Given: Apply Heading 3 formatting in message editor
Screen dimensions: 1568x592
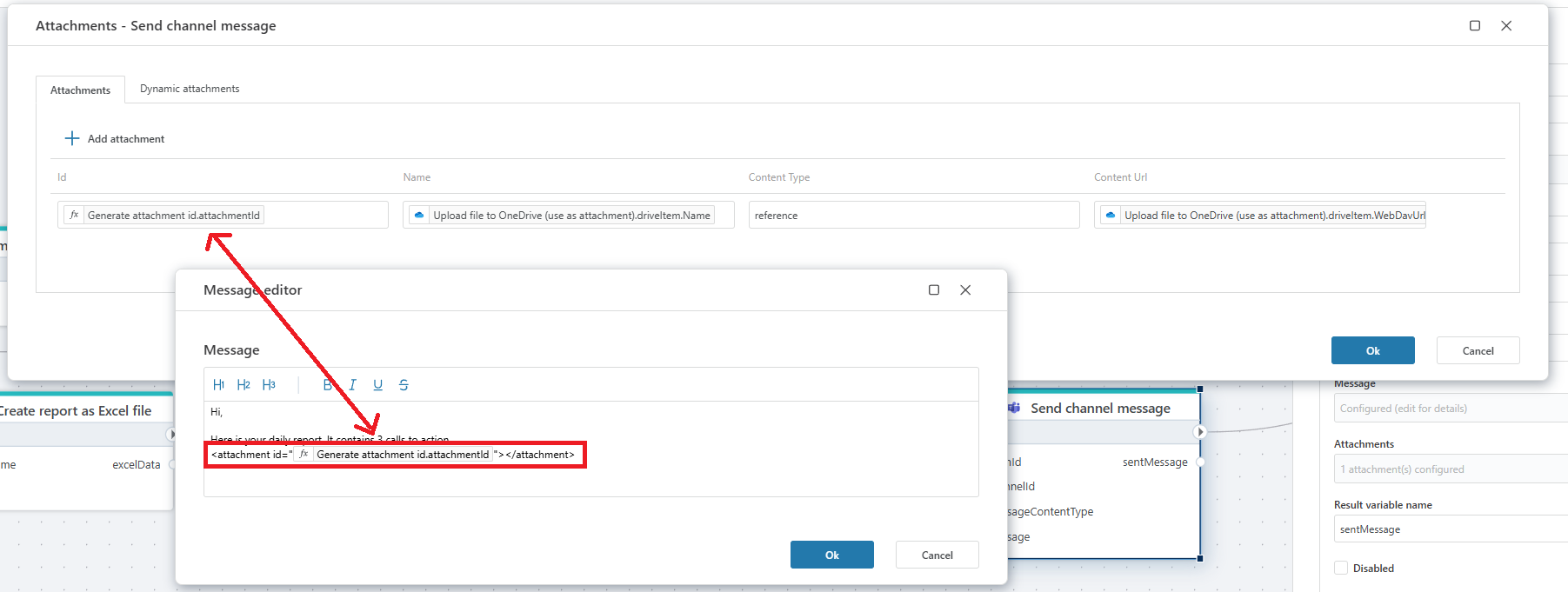Looking at the screenshot, I should click(x=269, y=385).
